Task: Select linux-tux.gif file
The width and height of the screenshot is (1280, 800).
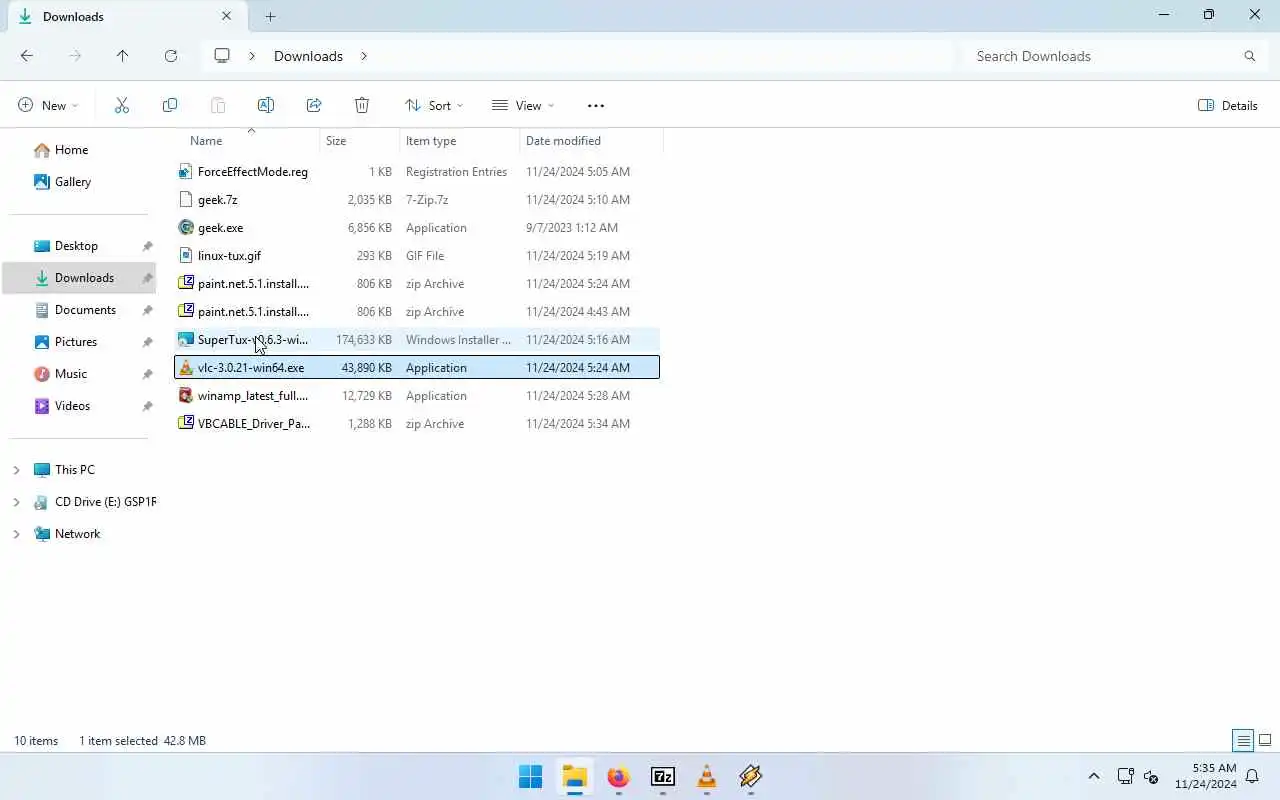Action: (417, 256)
